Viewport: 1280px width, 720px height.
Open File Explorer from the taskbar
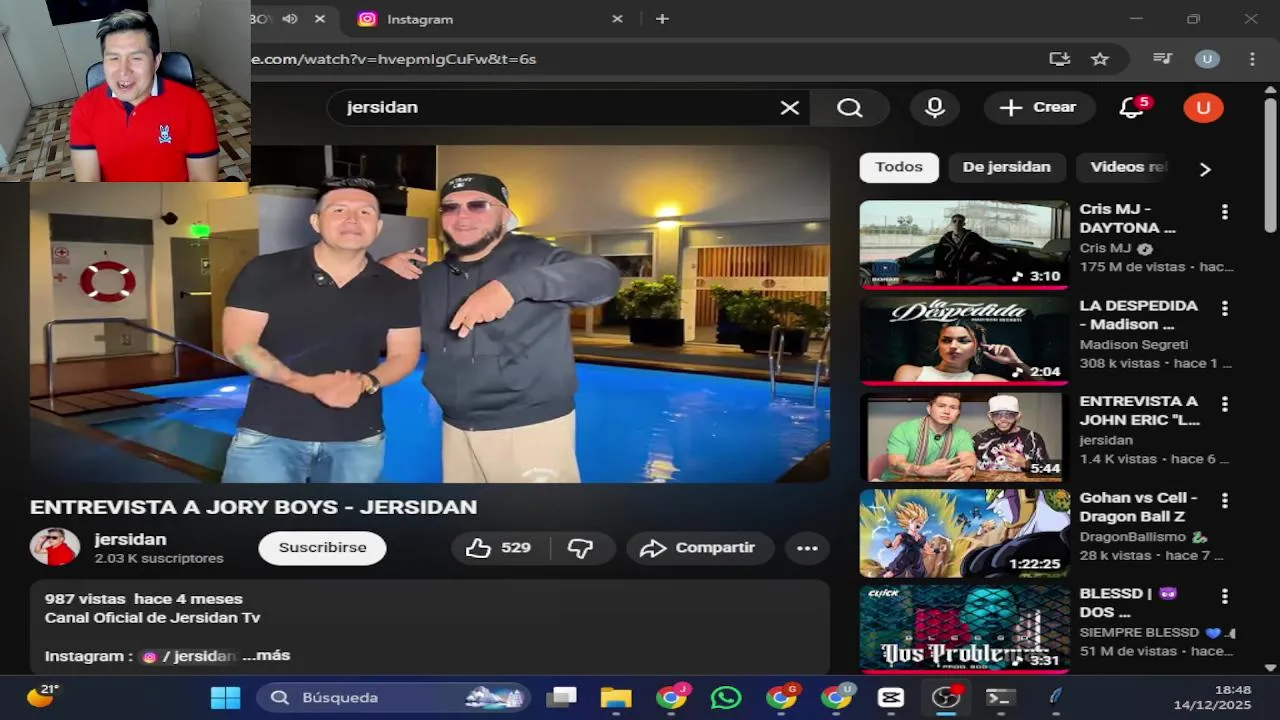pyautogui.click(x=616, y=698)
